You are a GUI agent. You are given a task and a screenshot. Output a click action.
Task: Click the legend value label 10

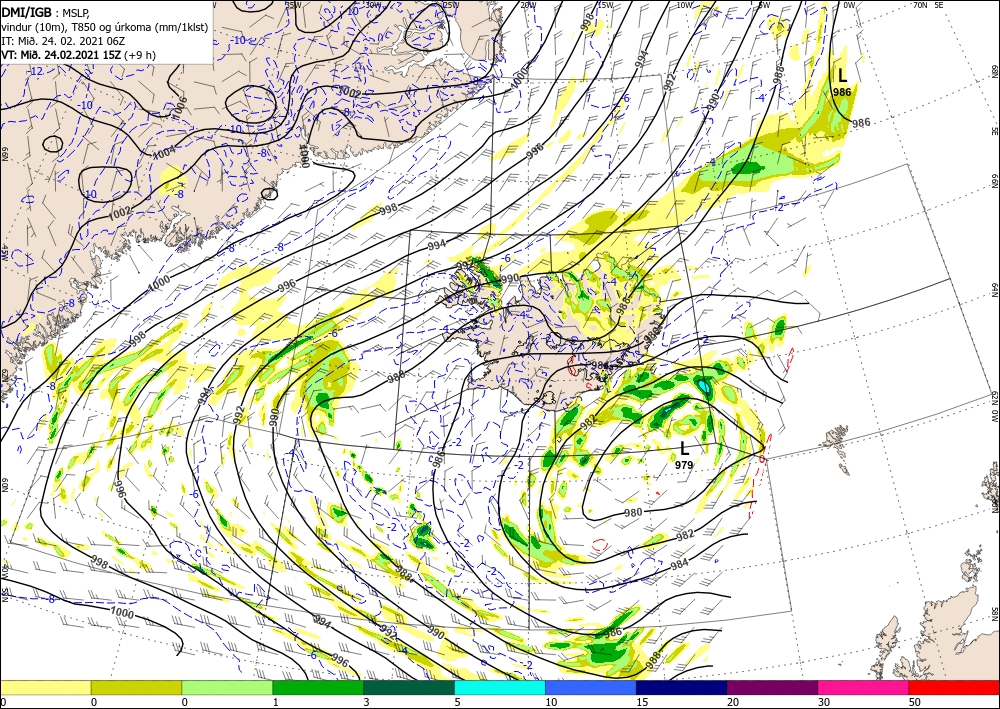[x=550, y=702]
